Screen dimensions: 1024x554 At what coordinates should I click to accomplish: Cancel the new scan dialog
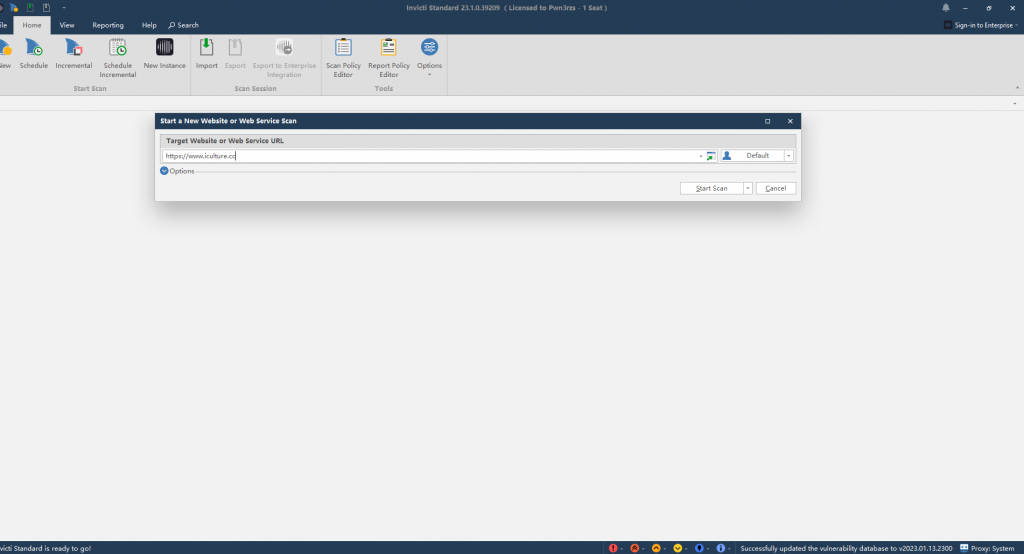[x=775, y=188]
